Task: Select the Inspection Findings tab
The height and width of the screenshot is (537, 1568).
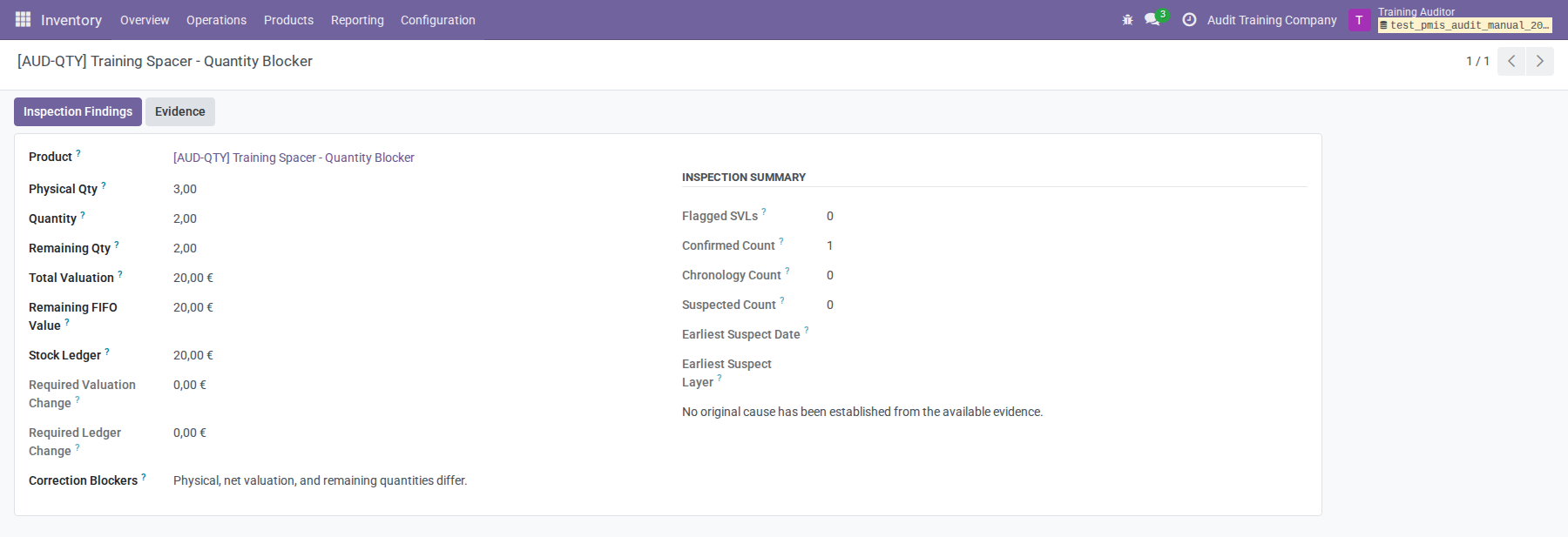Action: coord(78,111)
